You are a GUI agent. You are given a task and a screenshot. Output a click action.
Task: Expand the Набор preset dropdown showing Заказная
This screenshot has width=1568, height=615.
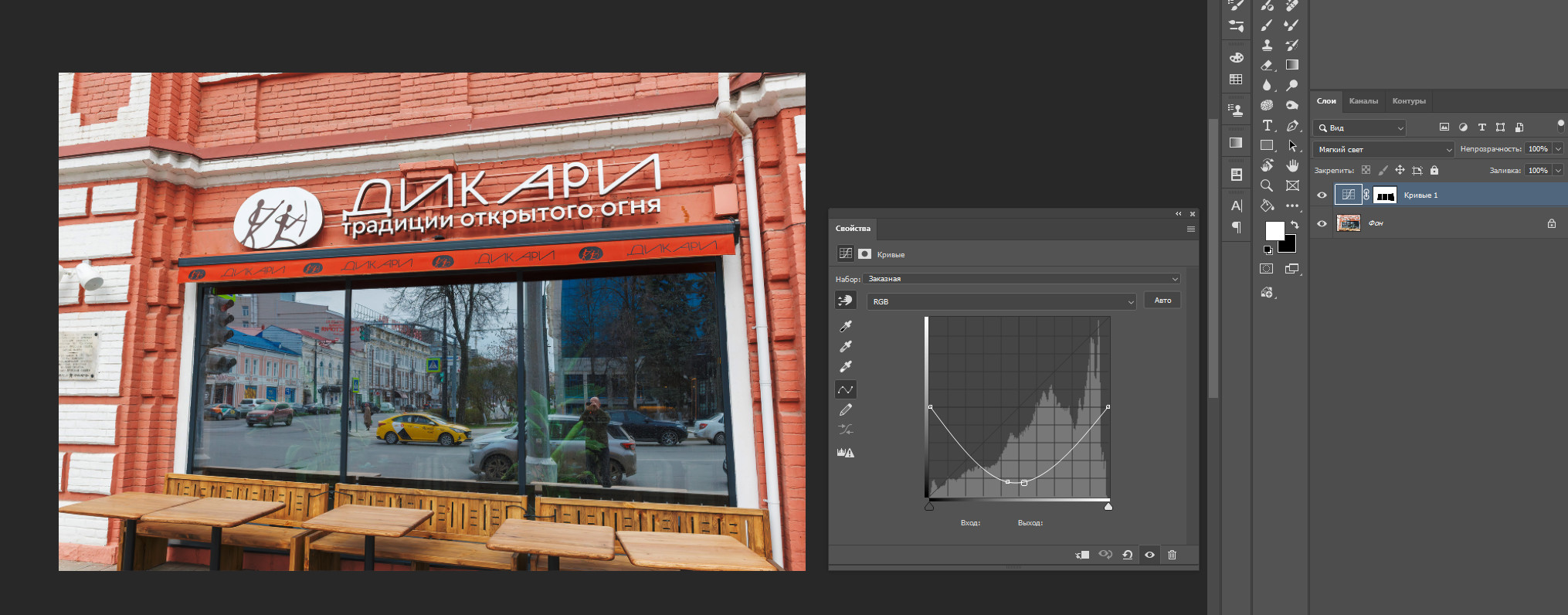1021,279
